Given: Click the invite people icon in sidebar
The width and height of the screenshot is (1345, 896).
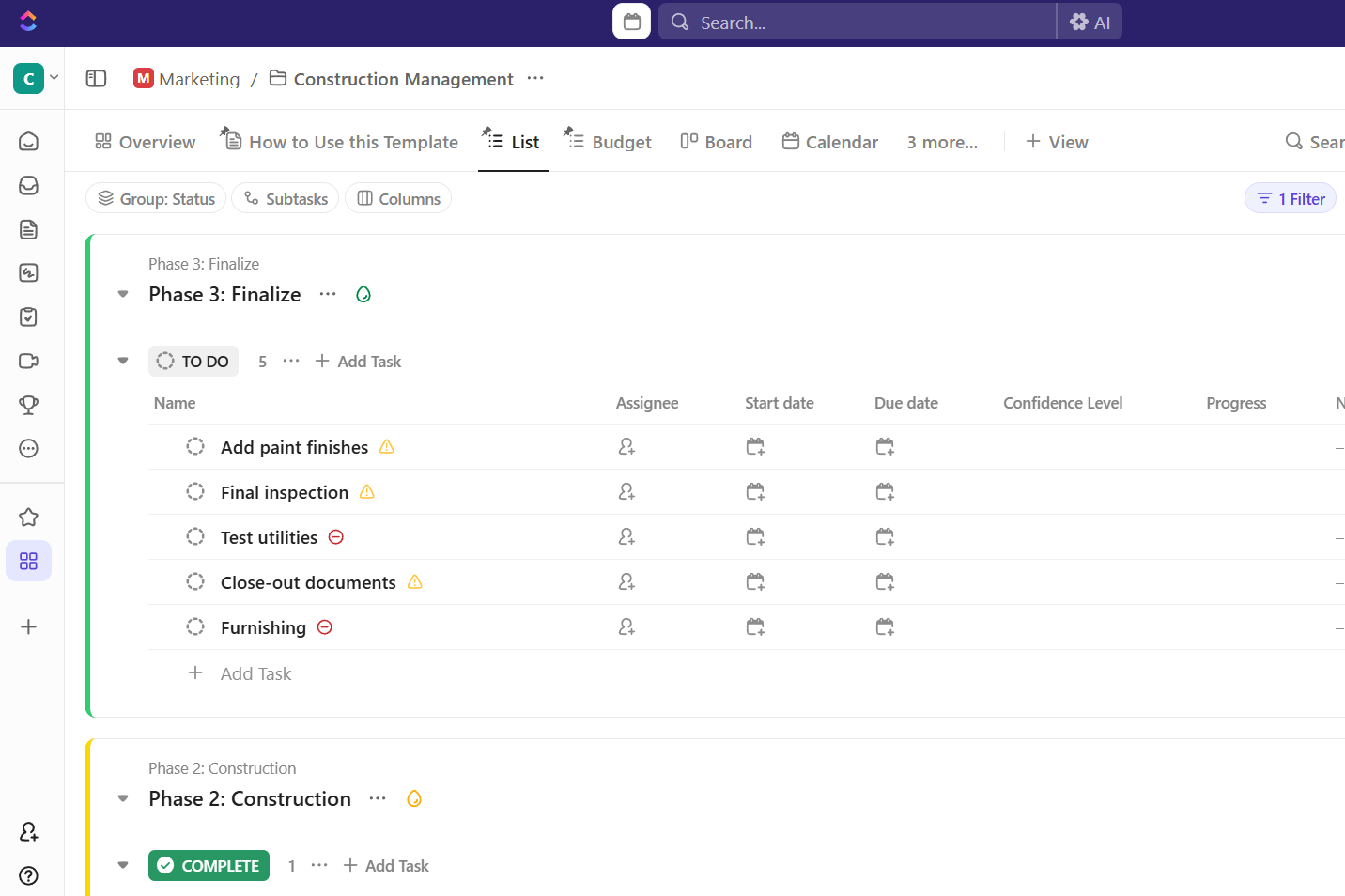Looking at the screenshot, I should point(29,831).
